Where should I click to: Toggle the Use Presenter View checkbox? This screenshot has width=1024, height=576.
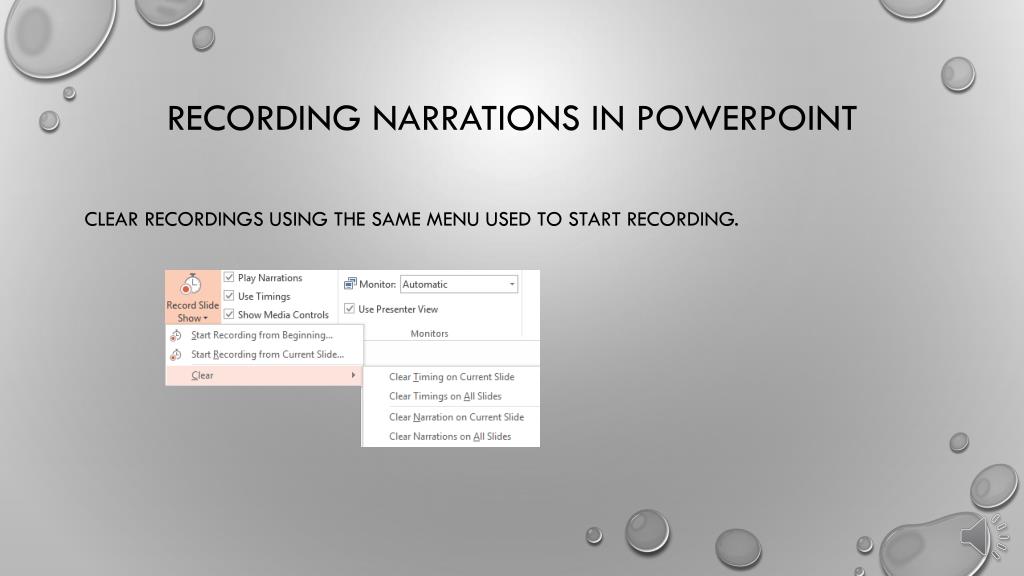click(x=349, y=309)
